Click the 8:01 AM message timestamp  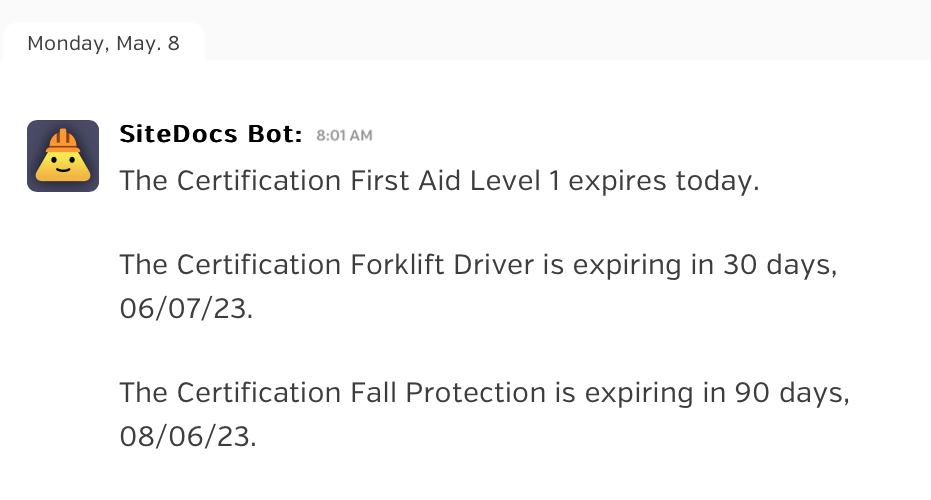[x=344, y=135]
